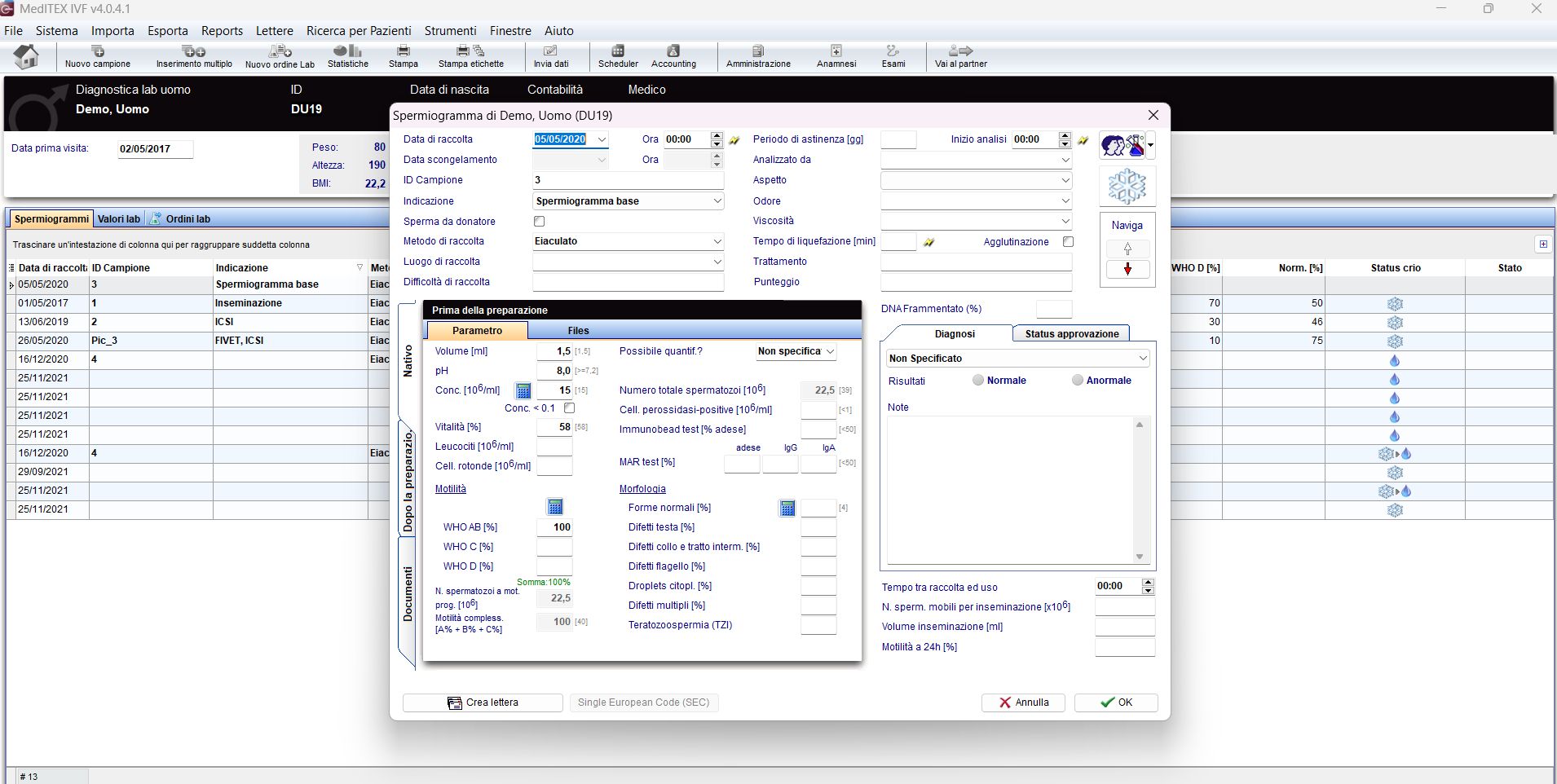Viewport: 1557px width, 784px height.
Task: Open Statistiche from the toolbar
Action: coord(348,56)
